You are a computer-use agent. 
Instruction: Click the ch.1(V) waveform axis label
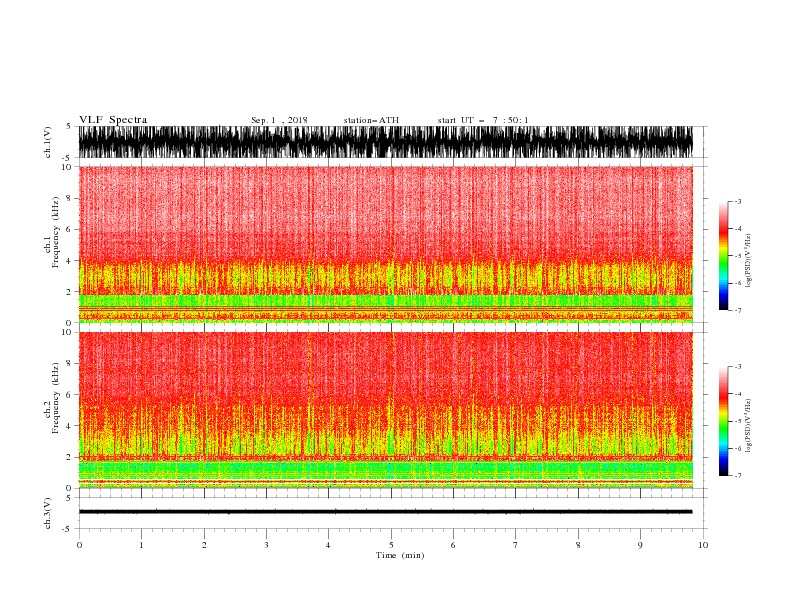tap(48, 142)
